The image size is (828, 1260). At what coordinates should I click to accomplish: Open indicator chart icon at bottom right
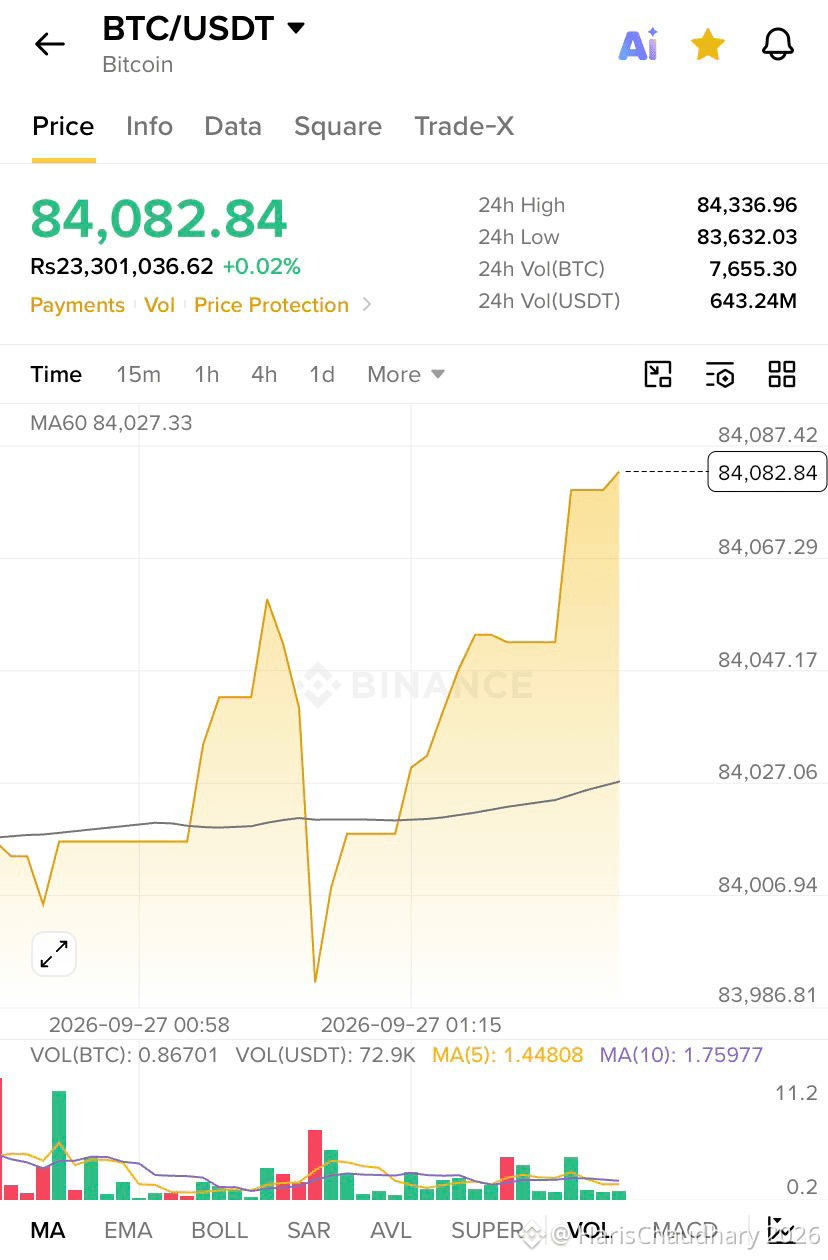click(x=780, y=1230)
